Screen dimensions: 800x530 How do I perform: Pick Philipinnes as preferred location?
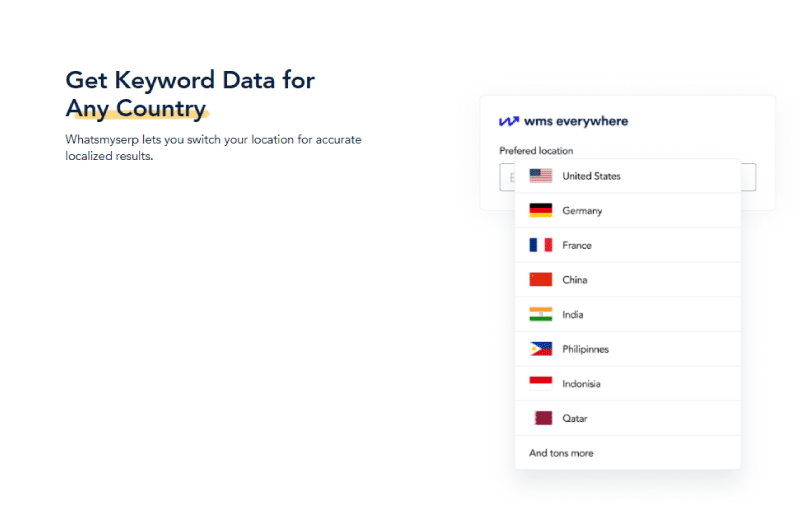click(x=628, y=349)
